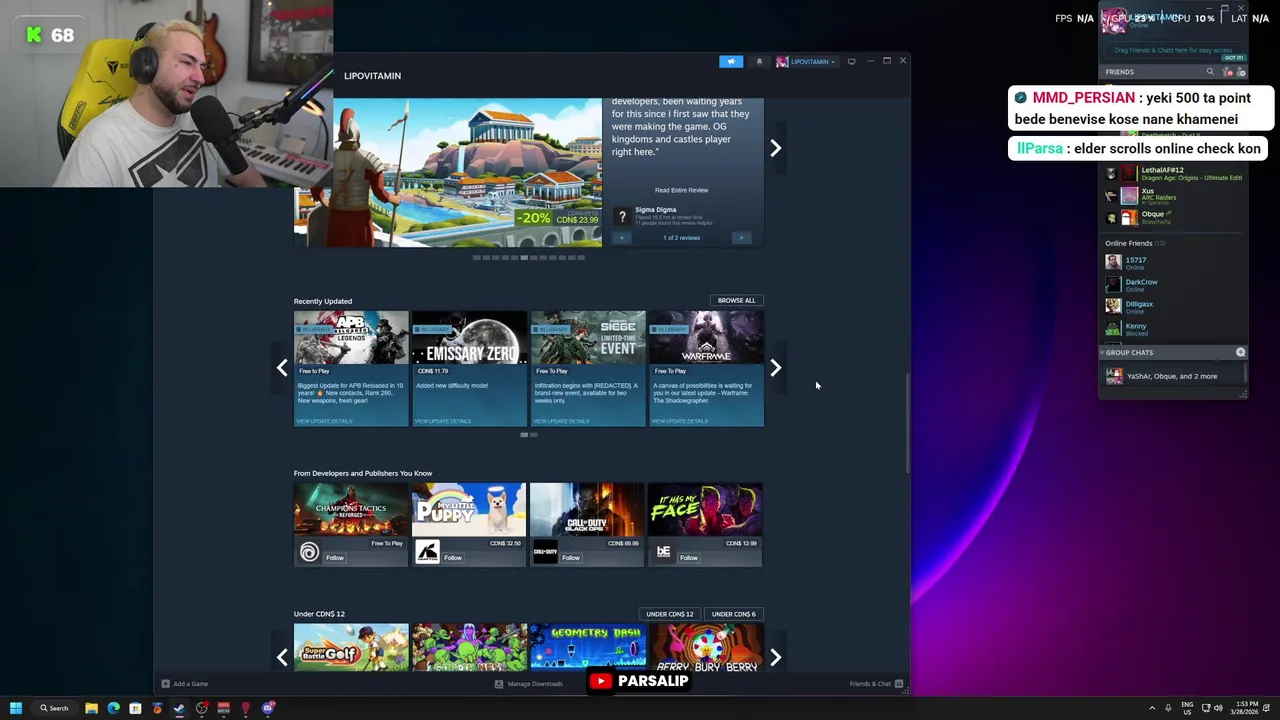This screenshot has width=1280, height=720.
Task: View update details for APB Reloaded
Action: coord(324,421)
